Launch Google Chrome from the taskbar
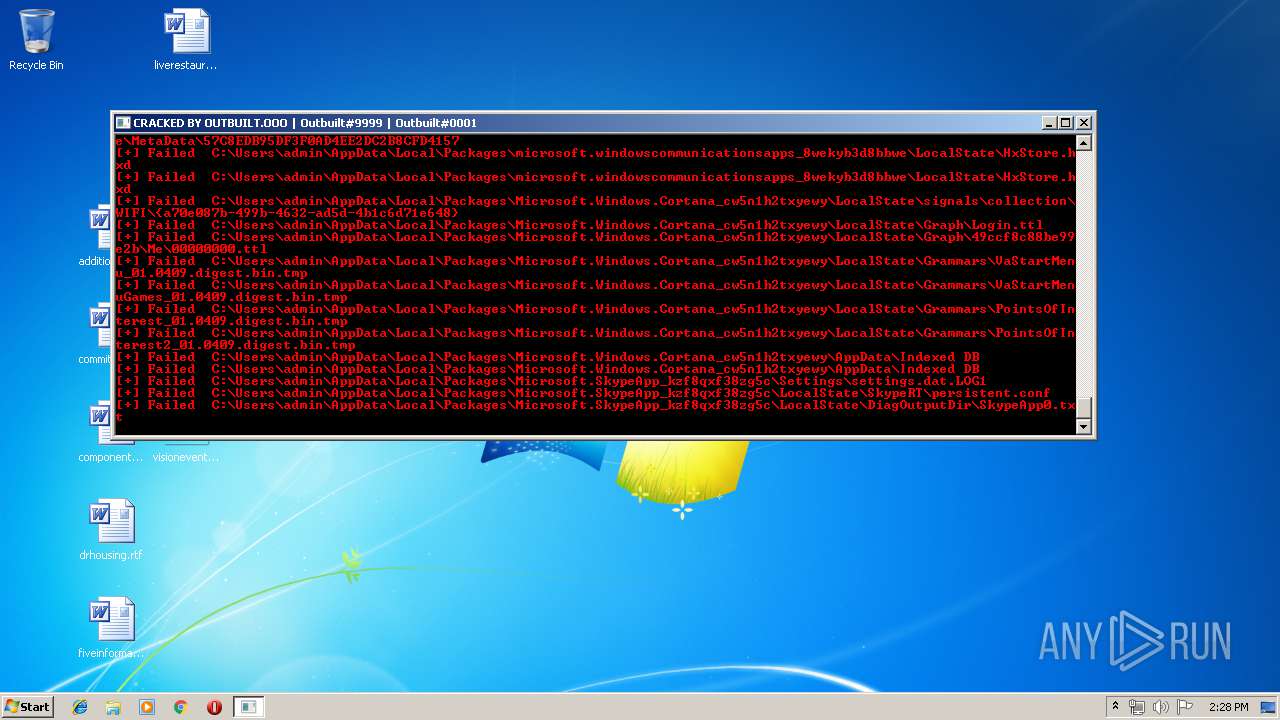The height and width of the screenshot is (720, 1280). click(181, 707)
